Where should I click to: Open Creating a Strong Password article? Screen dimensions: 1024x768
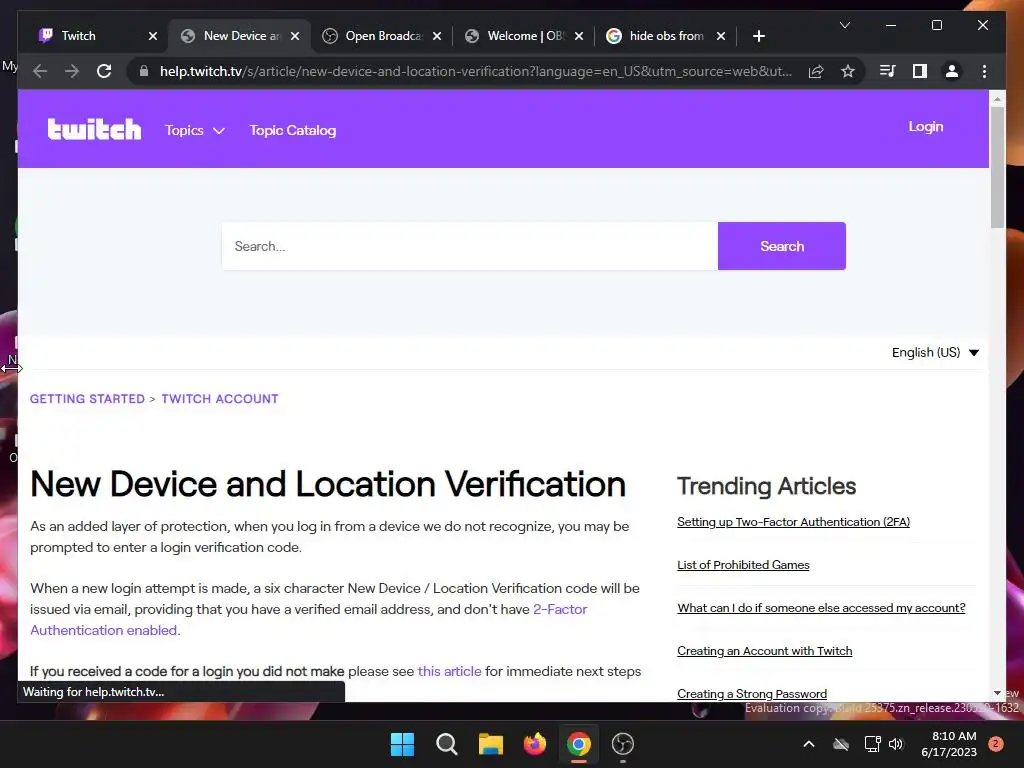pos(752,694)
